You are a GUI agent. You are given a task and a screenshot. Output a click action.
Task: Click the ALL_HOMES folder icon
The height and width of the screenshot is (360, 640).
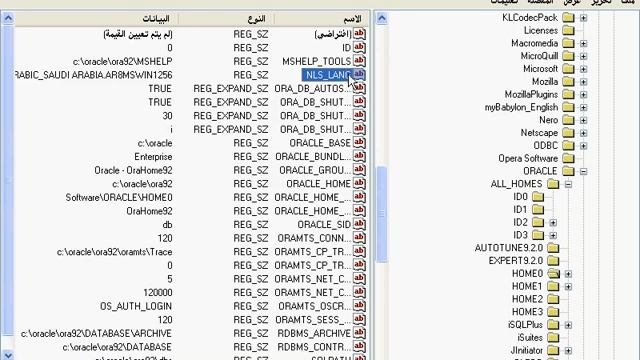click(553, 184)
